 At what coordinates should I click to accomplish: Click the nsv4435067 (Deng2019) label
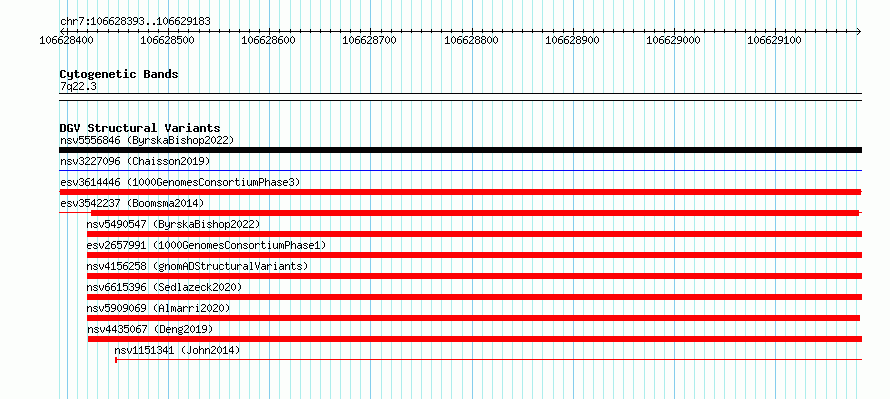click(150, 329)
